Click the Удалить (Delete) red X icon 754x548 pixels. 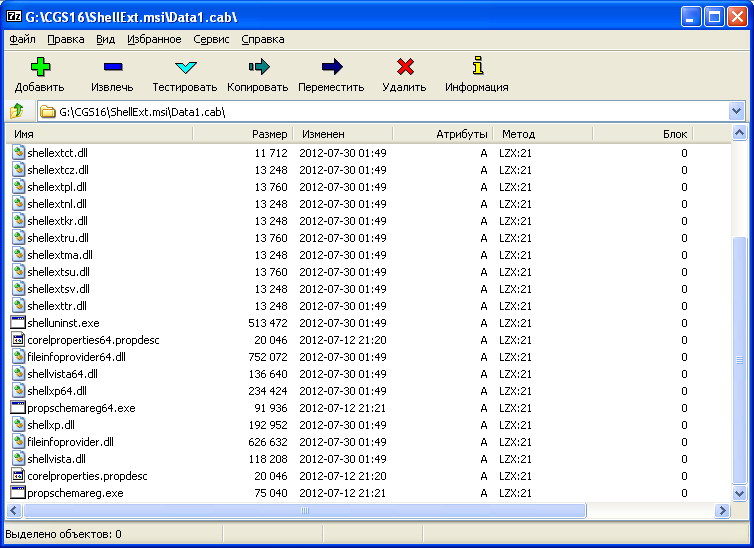[x=405, y=67]
